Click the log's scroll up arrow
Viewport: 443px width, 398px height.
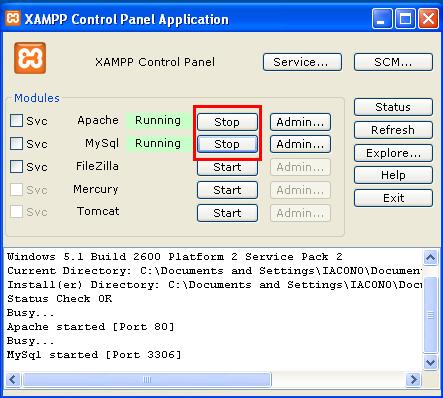[x=430, y=257]
